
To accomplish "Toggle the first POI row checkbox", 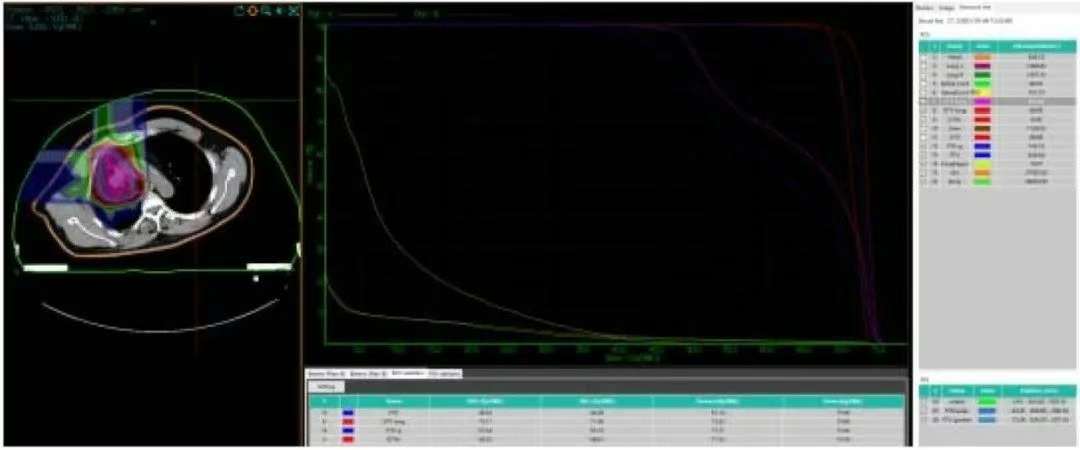I will [x=924, y=400].
